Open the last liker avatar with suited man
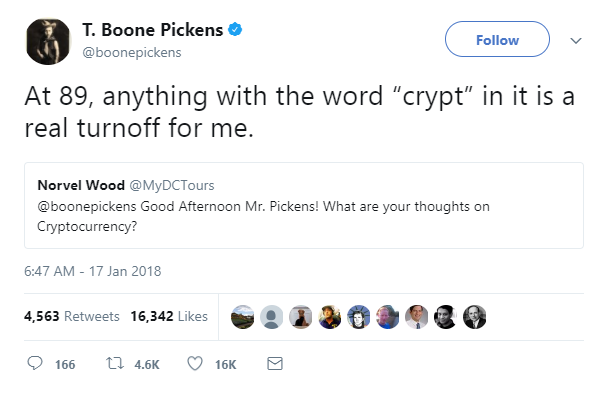The image size is (606, 396). pyautogui.click(x=475, y=317)
